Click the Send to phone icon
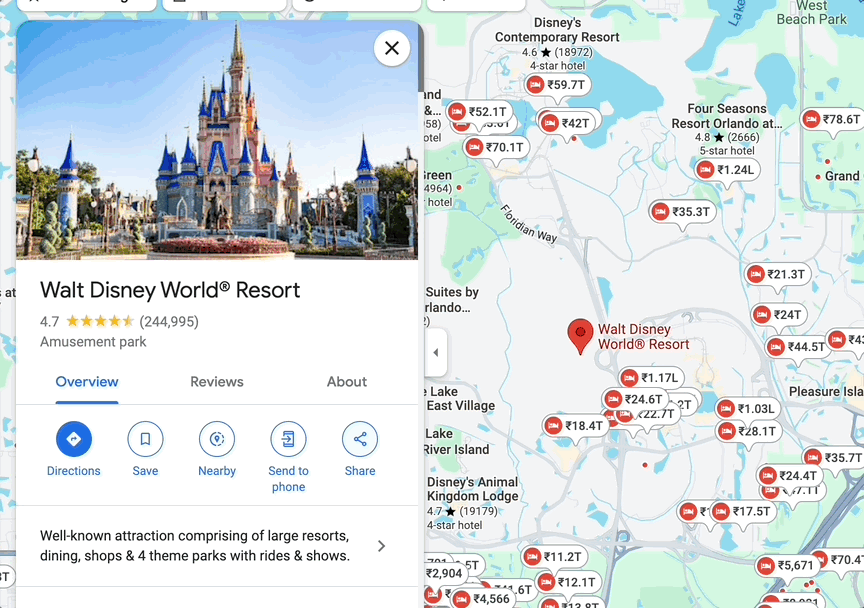 click(288, 439)
